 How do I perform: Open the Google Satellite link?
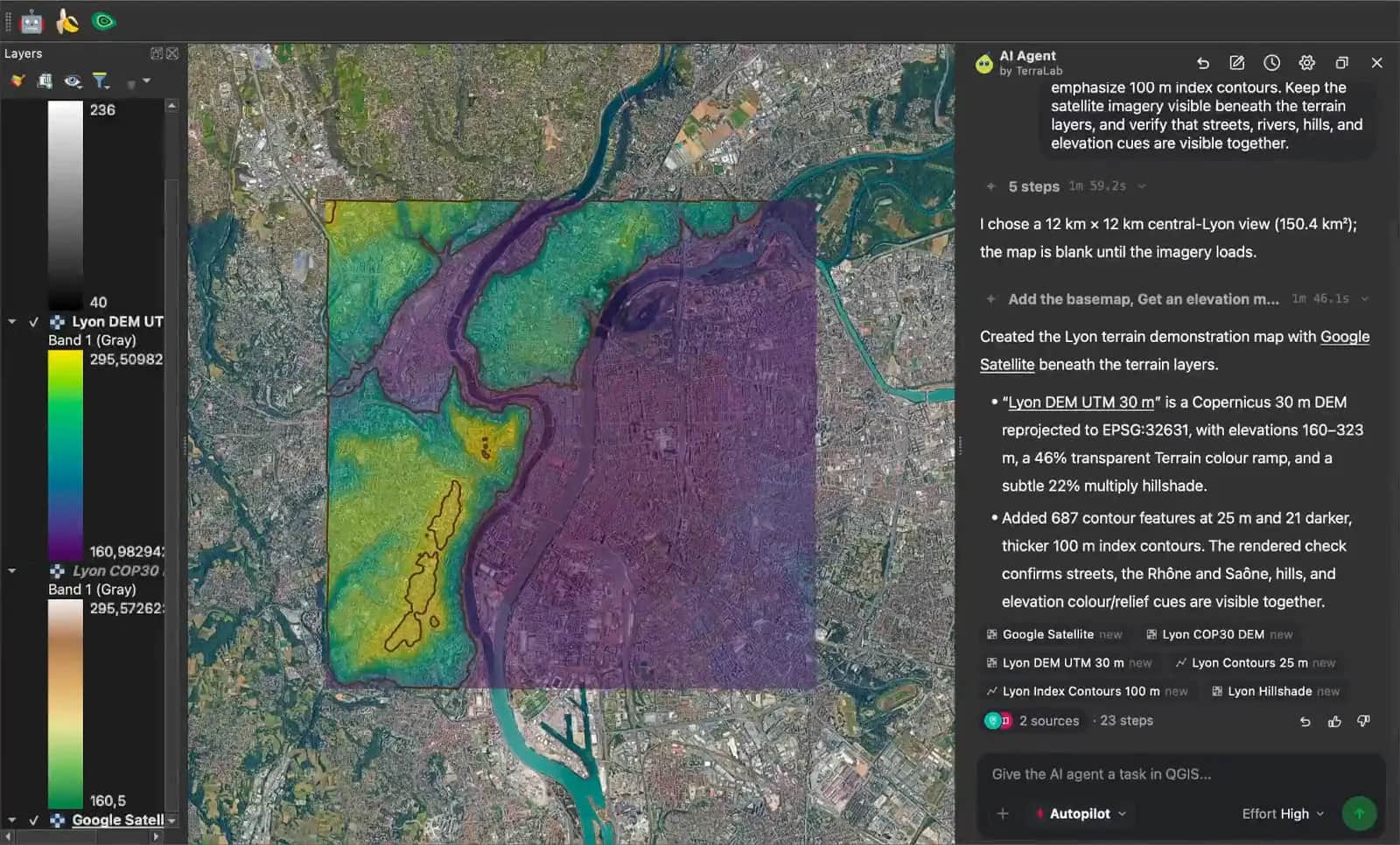pos(1175,351)
